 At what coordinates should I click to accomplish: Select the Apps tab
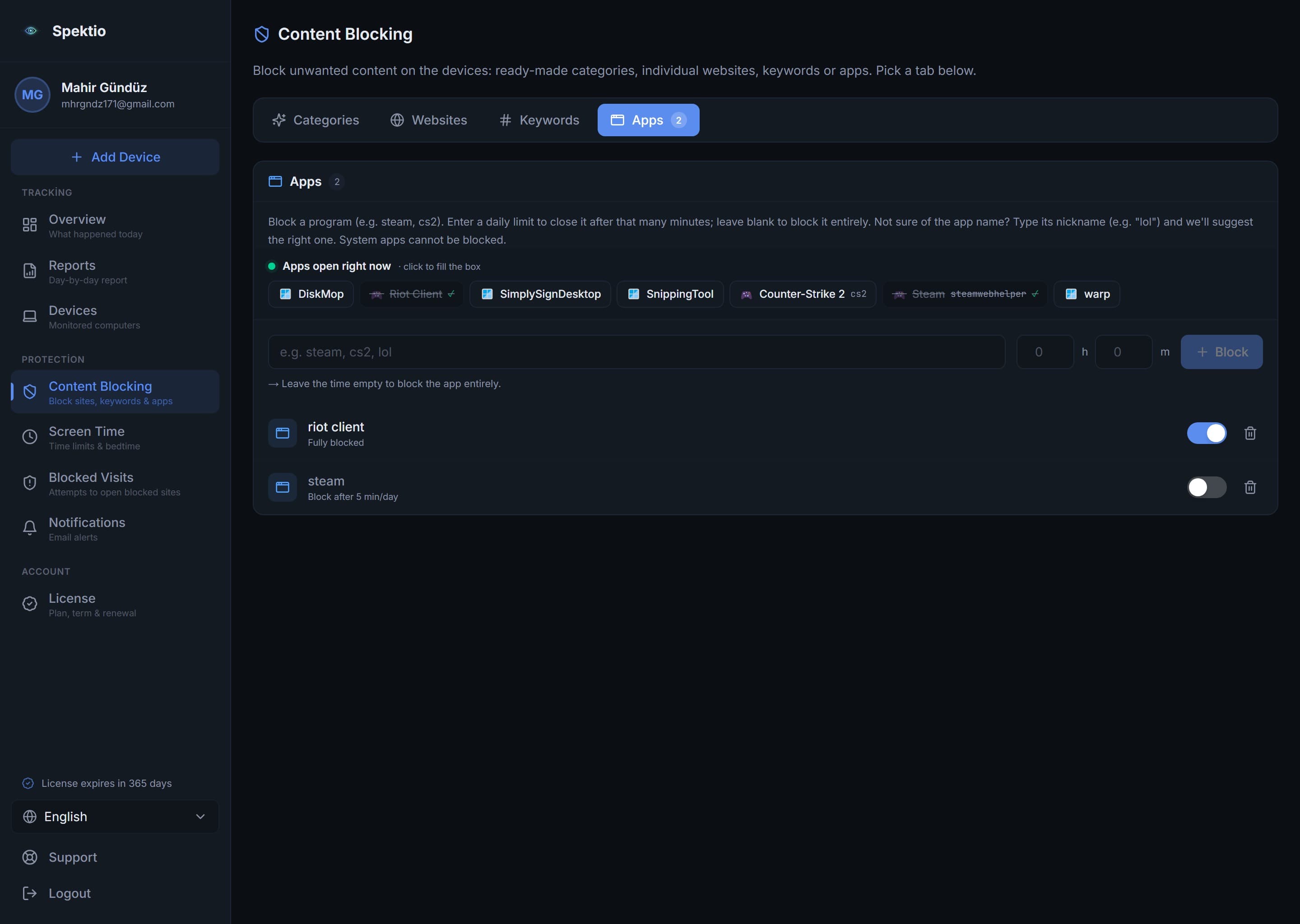coord(648,120)
